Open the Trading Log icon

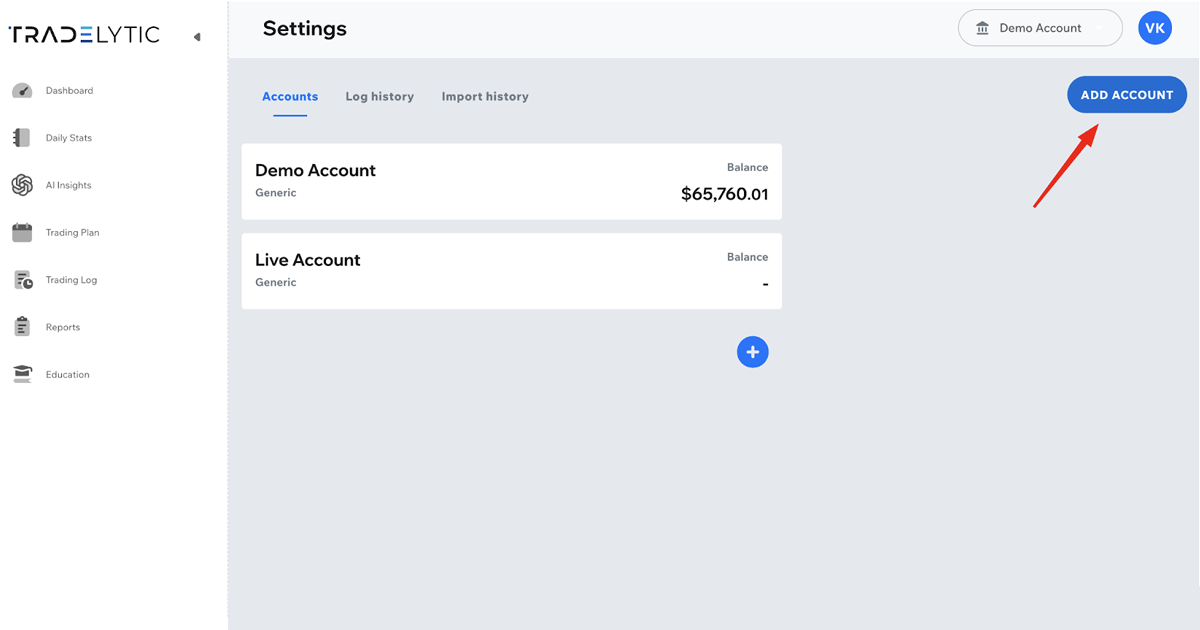[x=23, y=280]
